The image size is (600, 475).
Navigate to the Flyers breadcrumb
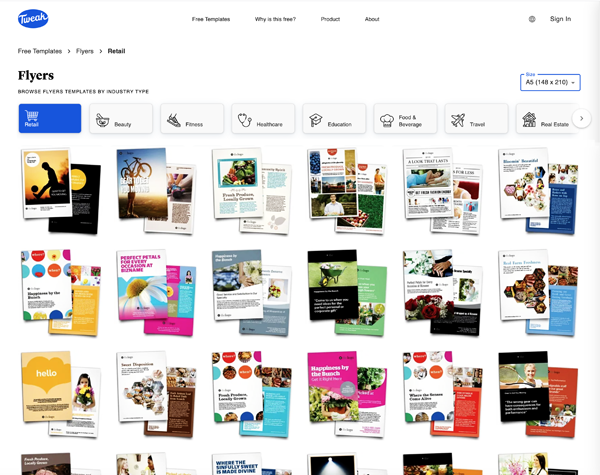(x=85, y=51)
